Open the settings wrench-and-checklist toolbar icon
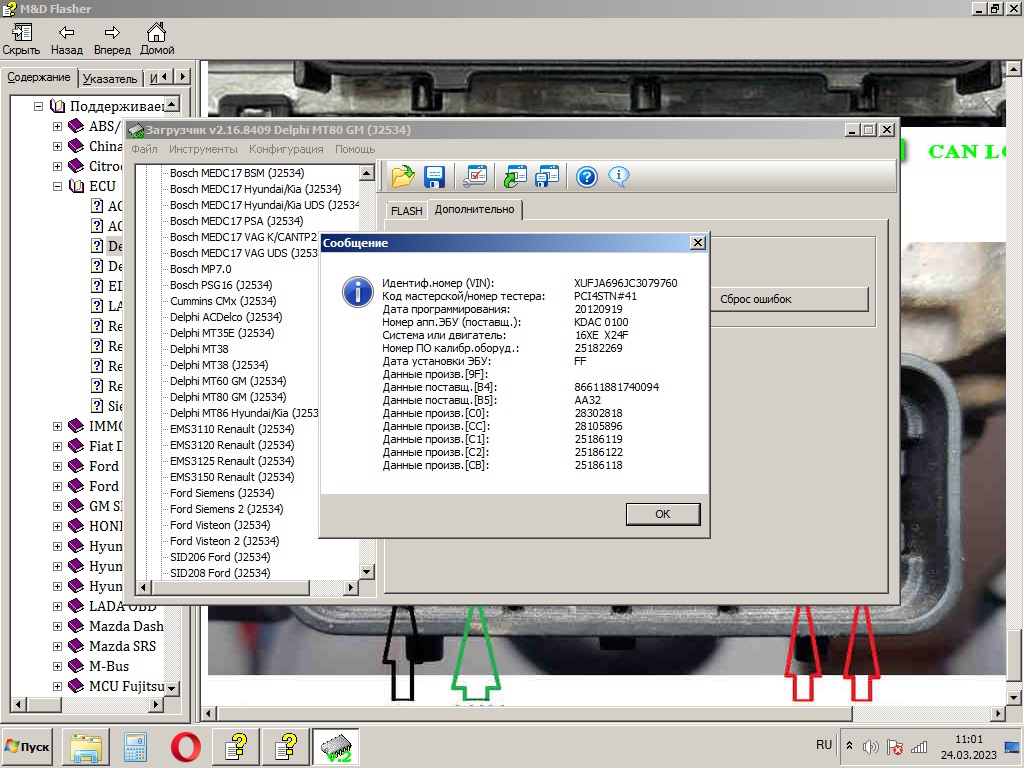Image resolution: width=1024 pixels, height=768 pixels. (476, 177)
